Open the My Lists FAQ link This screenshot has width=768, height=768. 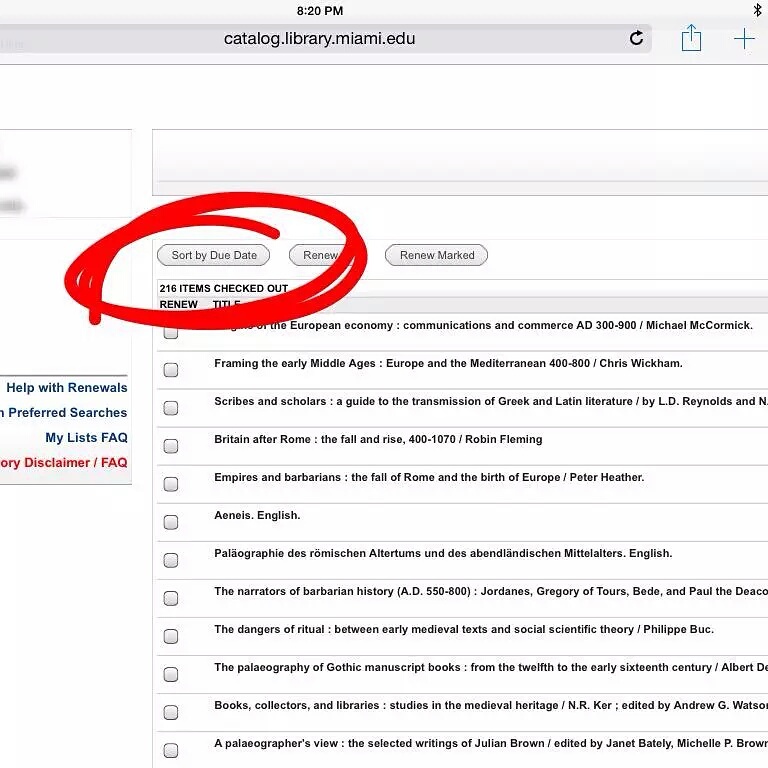(x=86, y=438)
